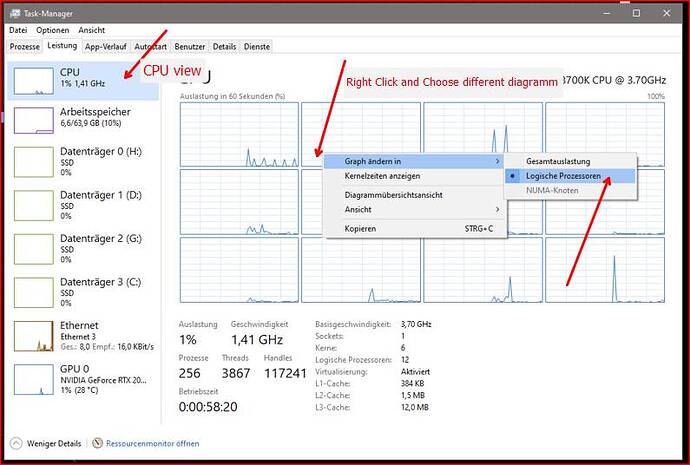Expand Graph ändern in submenu arrow
This screenshot has width=690, height=465.
point(497,161)
